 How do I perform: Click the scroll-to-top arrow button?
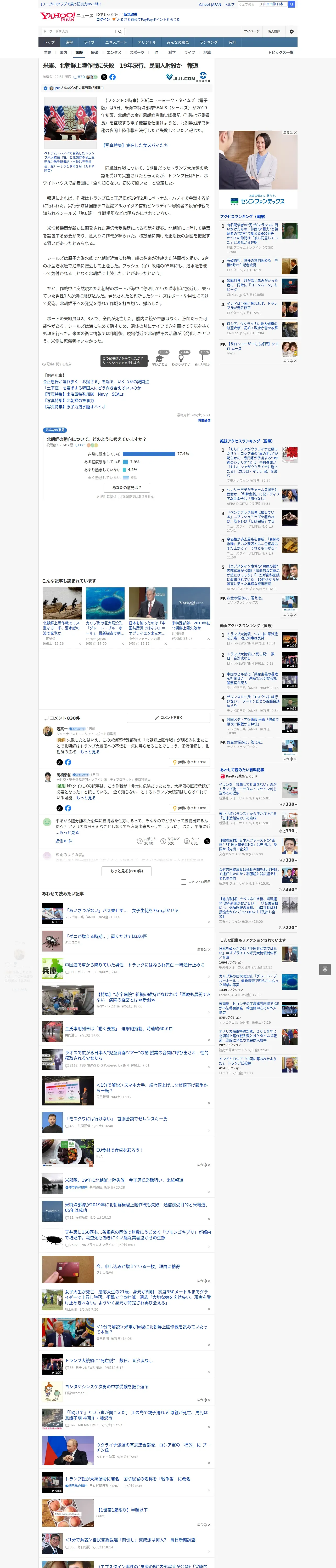tap(325, 969)
